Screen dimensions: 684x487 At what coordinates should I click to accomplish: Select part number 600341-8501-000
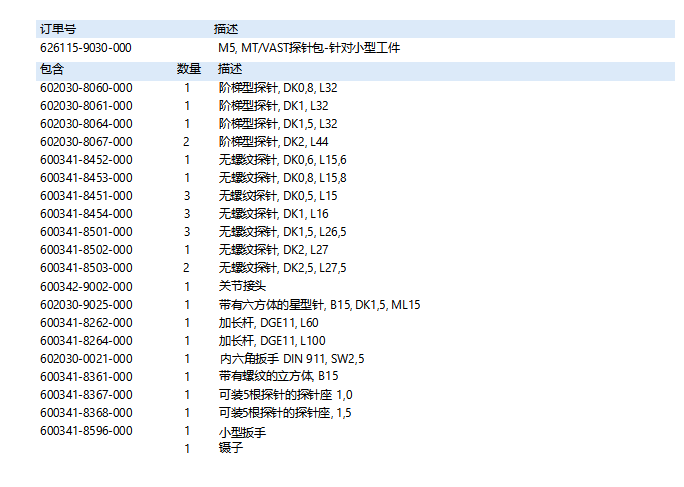pos(86,231)
